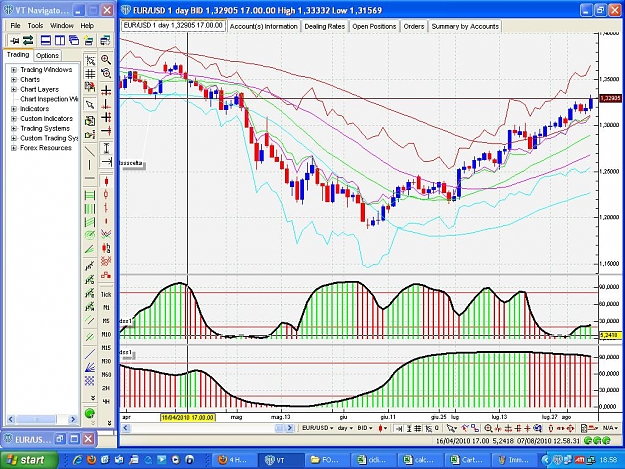Expand the Charts tree node
625x469 pixels.
14,80
